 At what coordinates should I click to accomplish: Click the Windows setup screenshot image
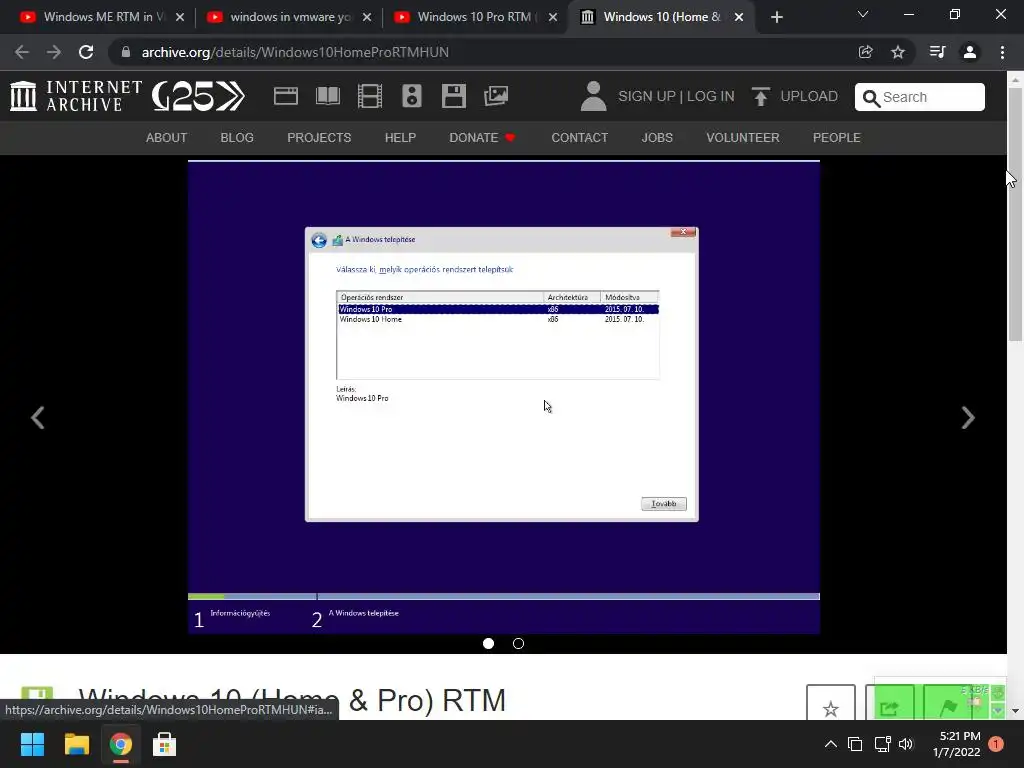504,397
